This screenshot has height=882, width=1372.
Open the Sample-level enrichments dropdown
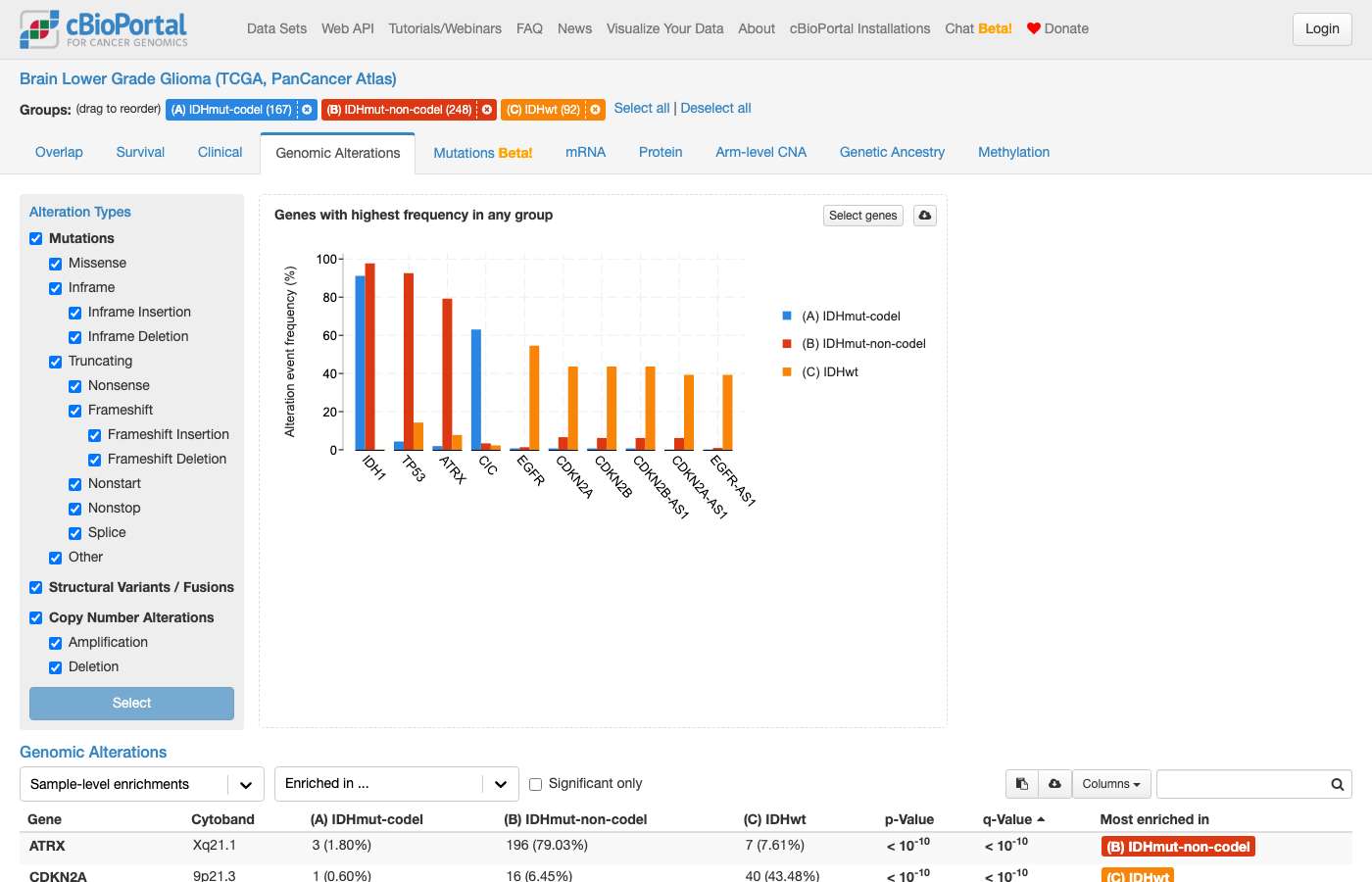[x=142, y=784]
